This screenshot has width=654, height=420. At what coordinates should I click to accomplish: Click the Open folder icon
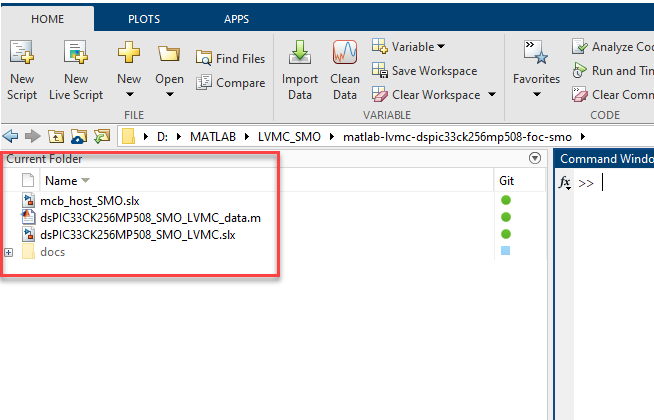169,53
